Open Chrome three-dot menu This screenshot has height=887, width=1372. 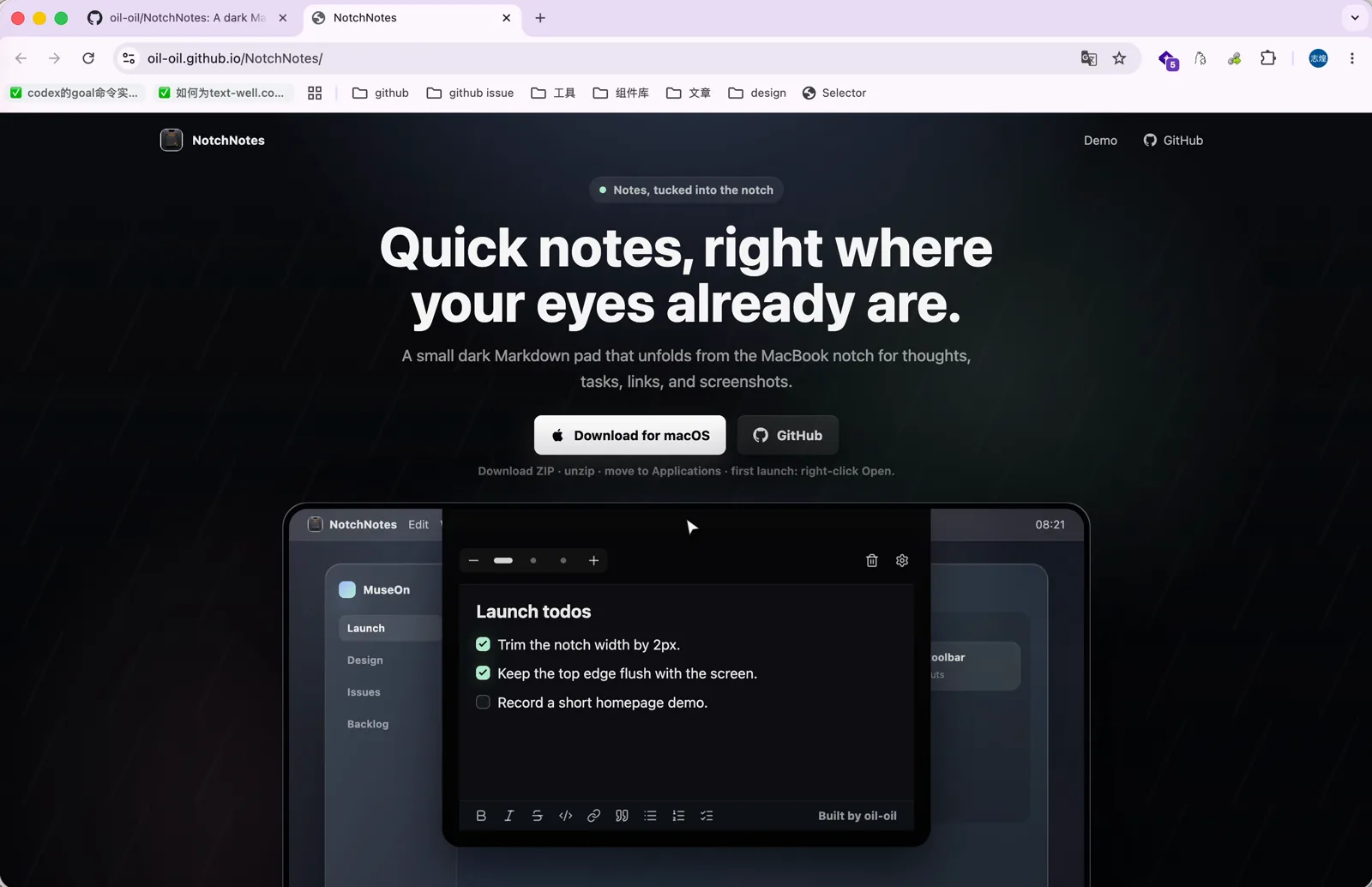point(1352,58)
